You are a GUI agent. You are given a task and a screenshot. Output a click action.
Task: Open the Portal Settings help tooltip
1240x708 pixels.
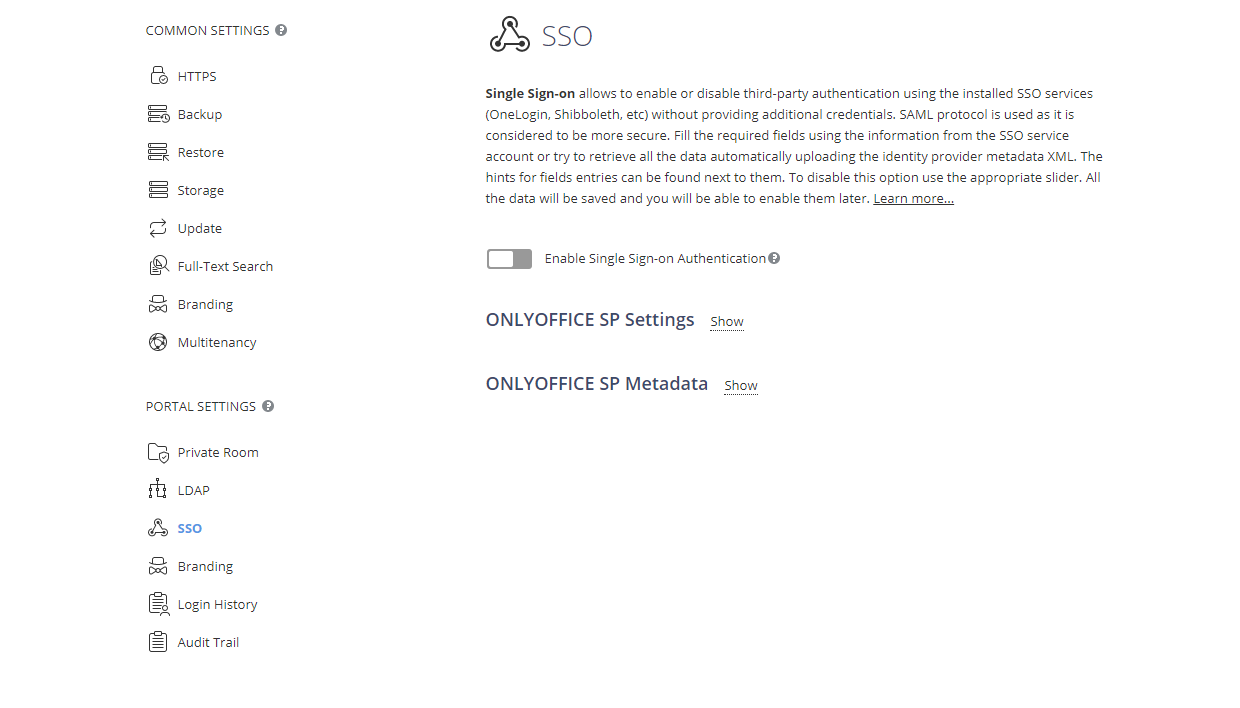[267, 406]
